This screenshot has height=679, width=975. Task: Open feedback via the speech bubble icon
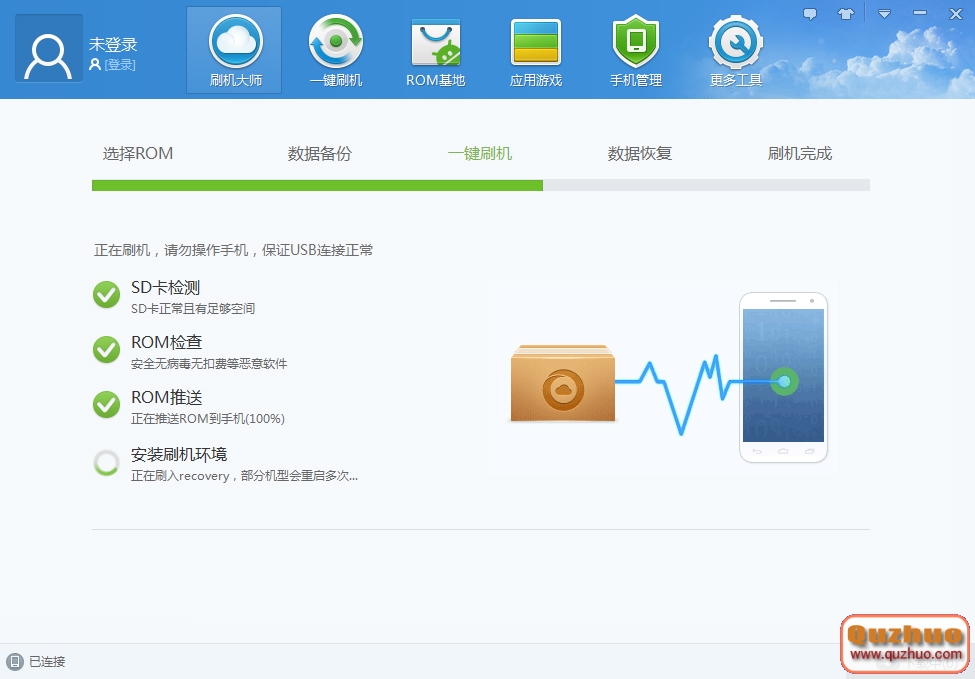(x=811, y=13)
